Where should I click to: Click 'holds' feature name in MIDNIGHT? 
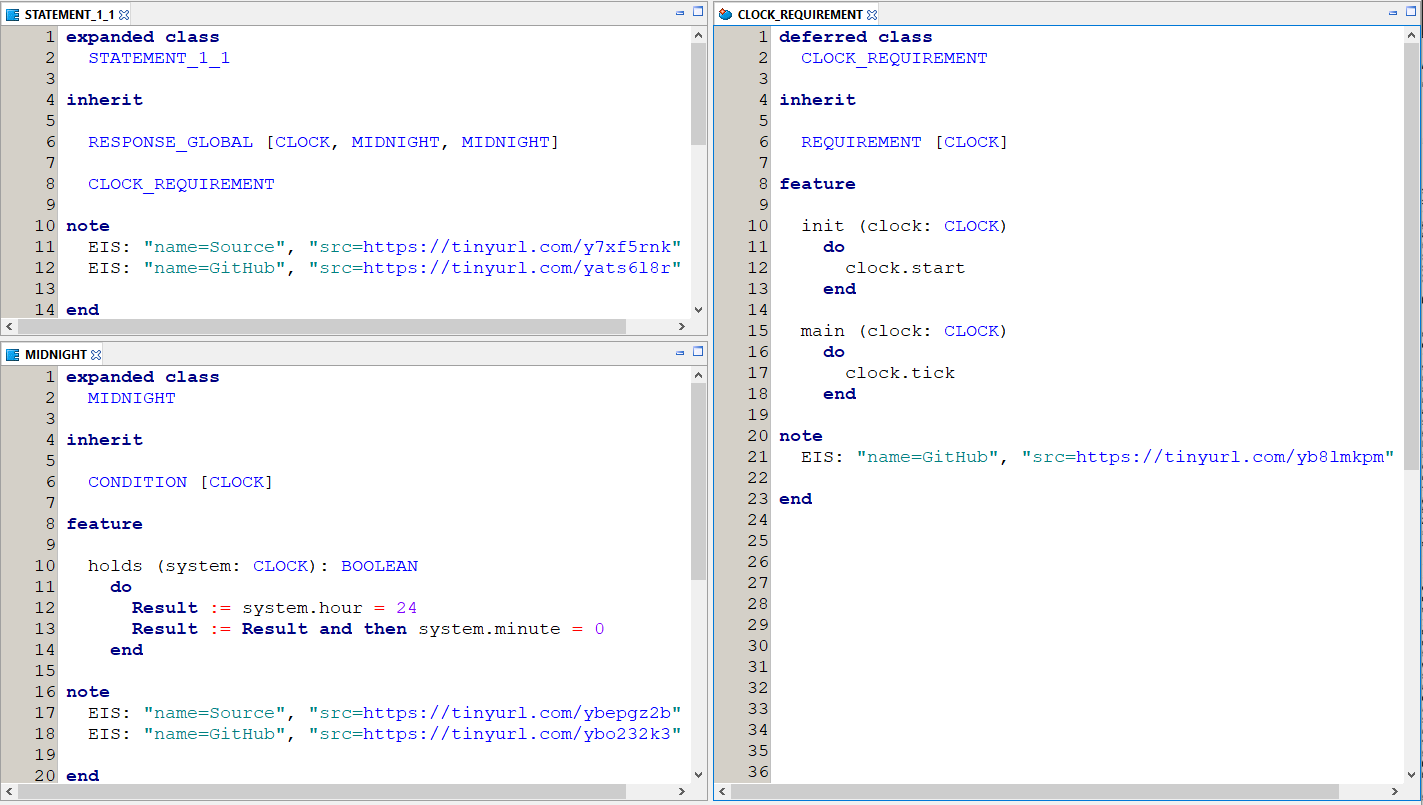(115, 566)
